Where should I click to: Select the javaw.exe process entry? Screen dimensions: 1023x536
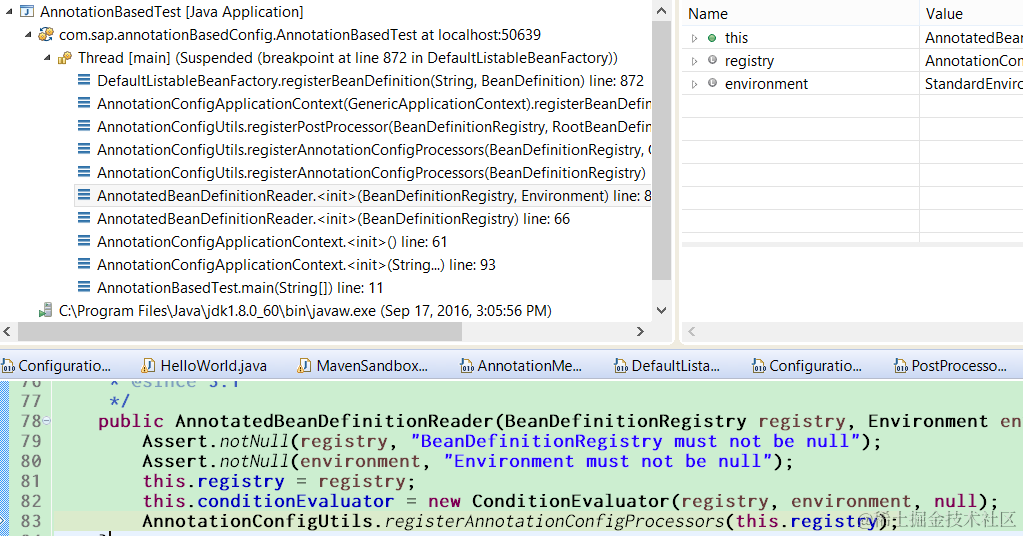point(305,311)
